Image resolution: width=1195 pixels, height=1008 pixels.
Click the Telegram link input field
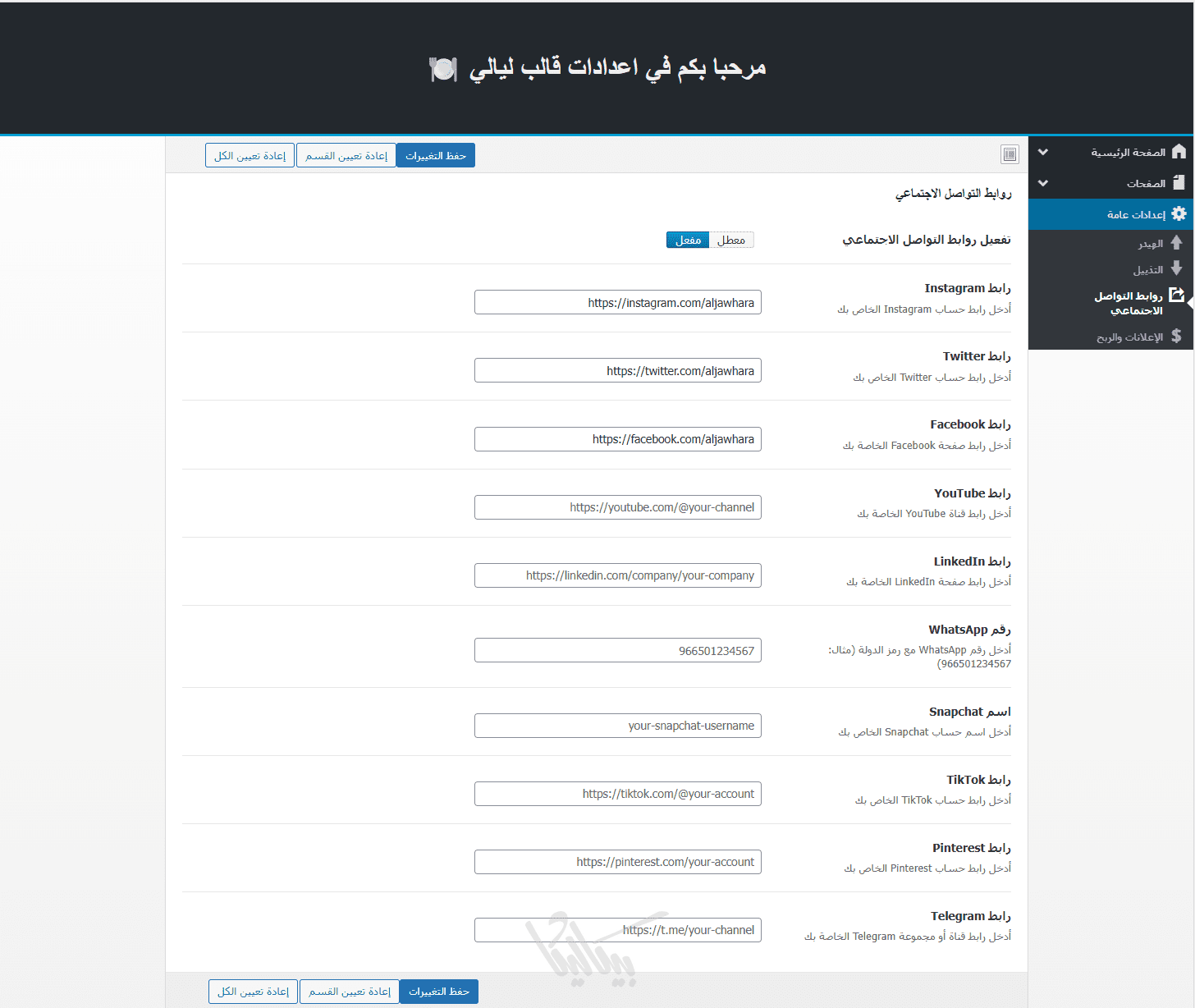coord(617,930)
